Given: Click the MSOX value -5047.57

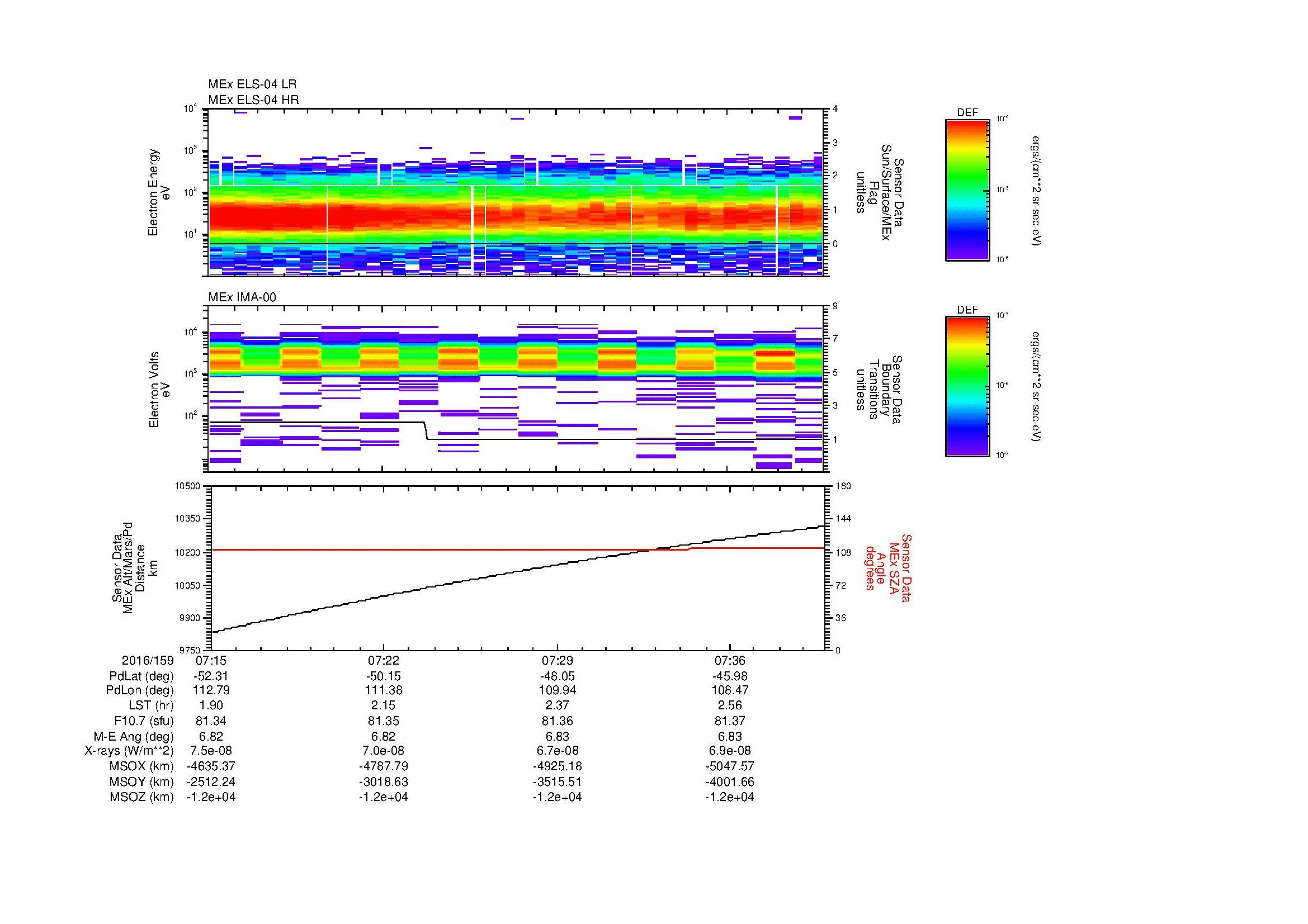Looking at the screenshot, I should click(x=730, y=766).
